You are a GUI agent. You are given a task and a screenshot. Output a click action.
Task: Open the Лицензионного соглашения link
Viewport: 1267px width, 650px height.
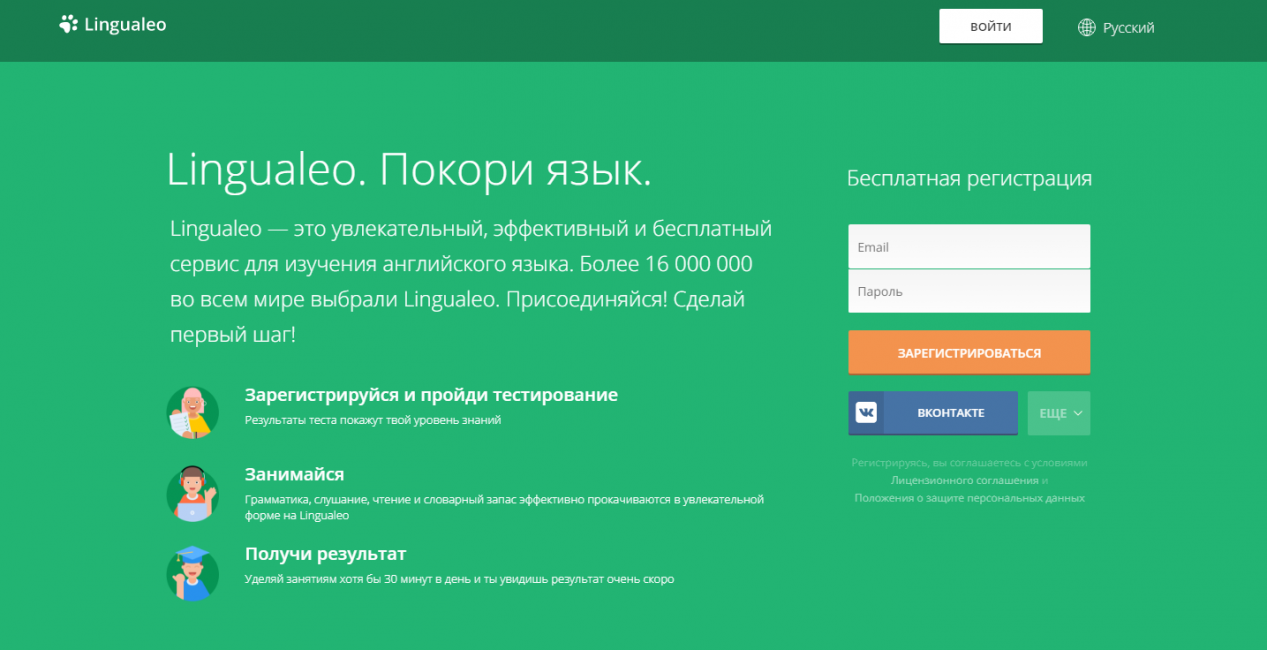pyautogui.click(x=964, y=481)
